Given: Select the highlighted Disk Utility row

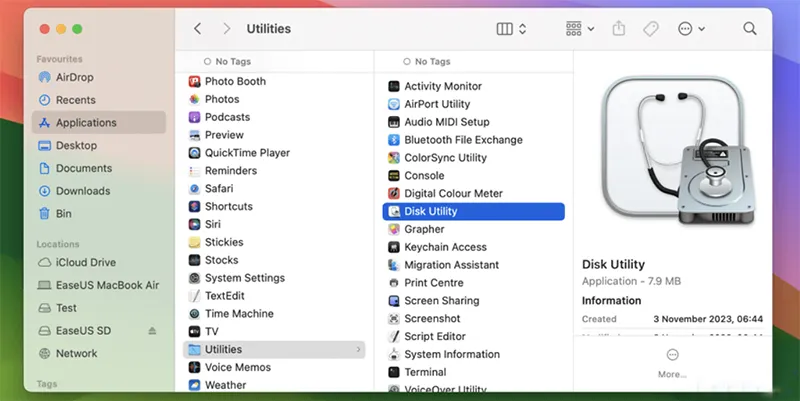Looking at the screenshot, I should click(473, 211).
